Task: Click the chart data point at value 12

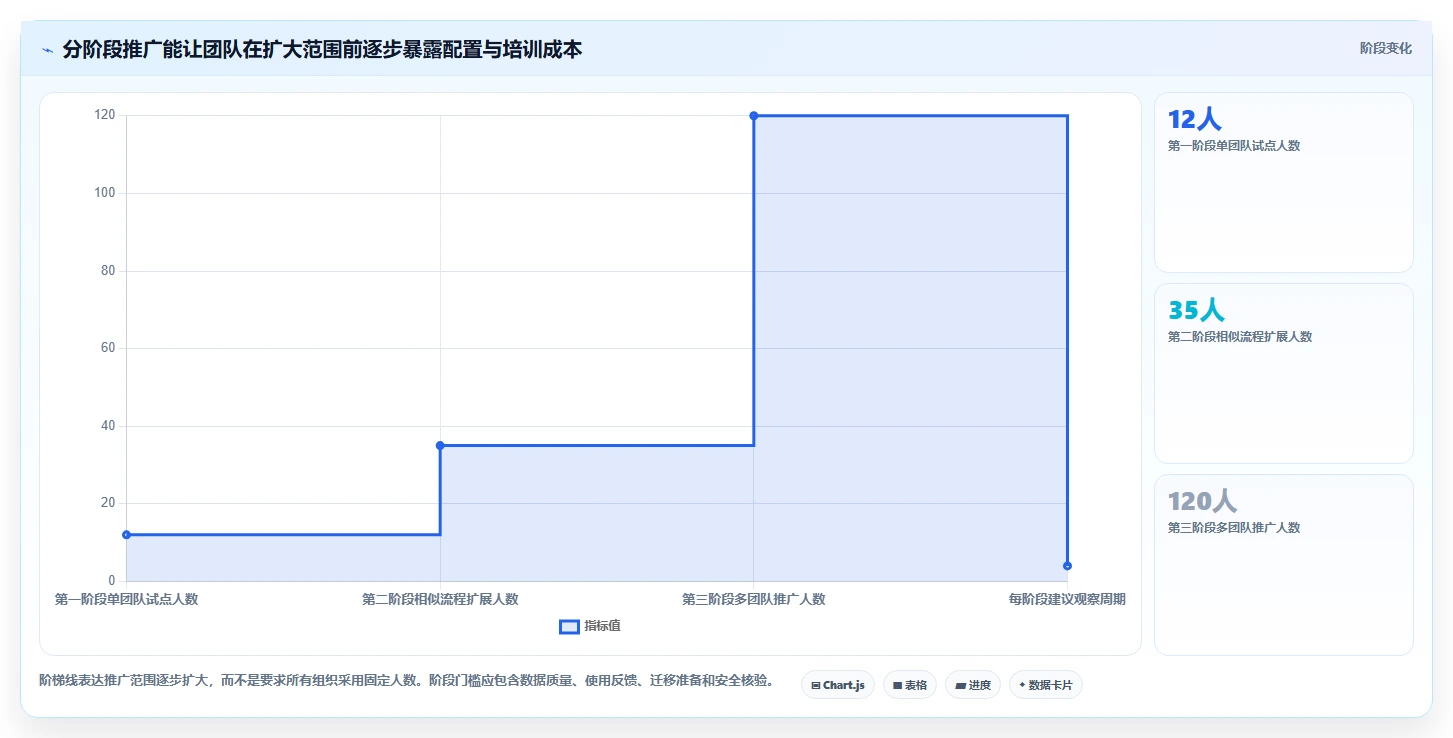Action: tap(126, 535)
